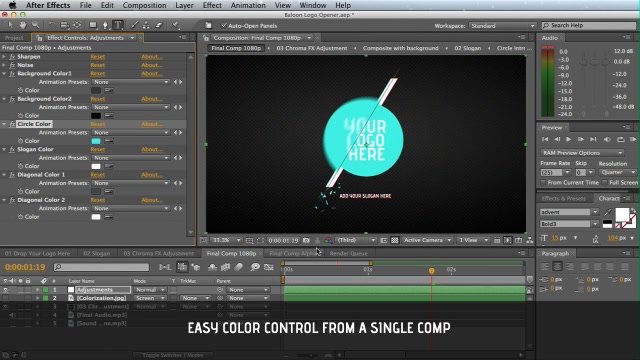The image size is (640, 360).
Task: Toggle transparency grid in viewer
Action: point(395,240)
